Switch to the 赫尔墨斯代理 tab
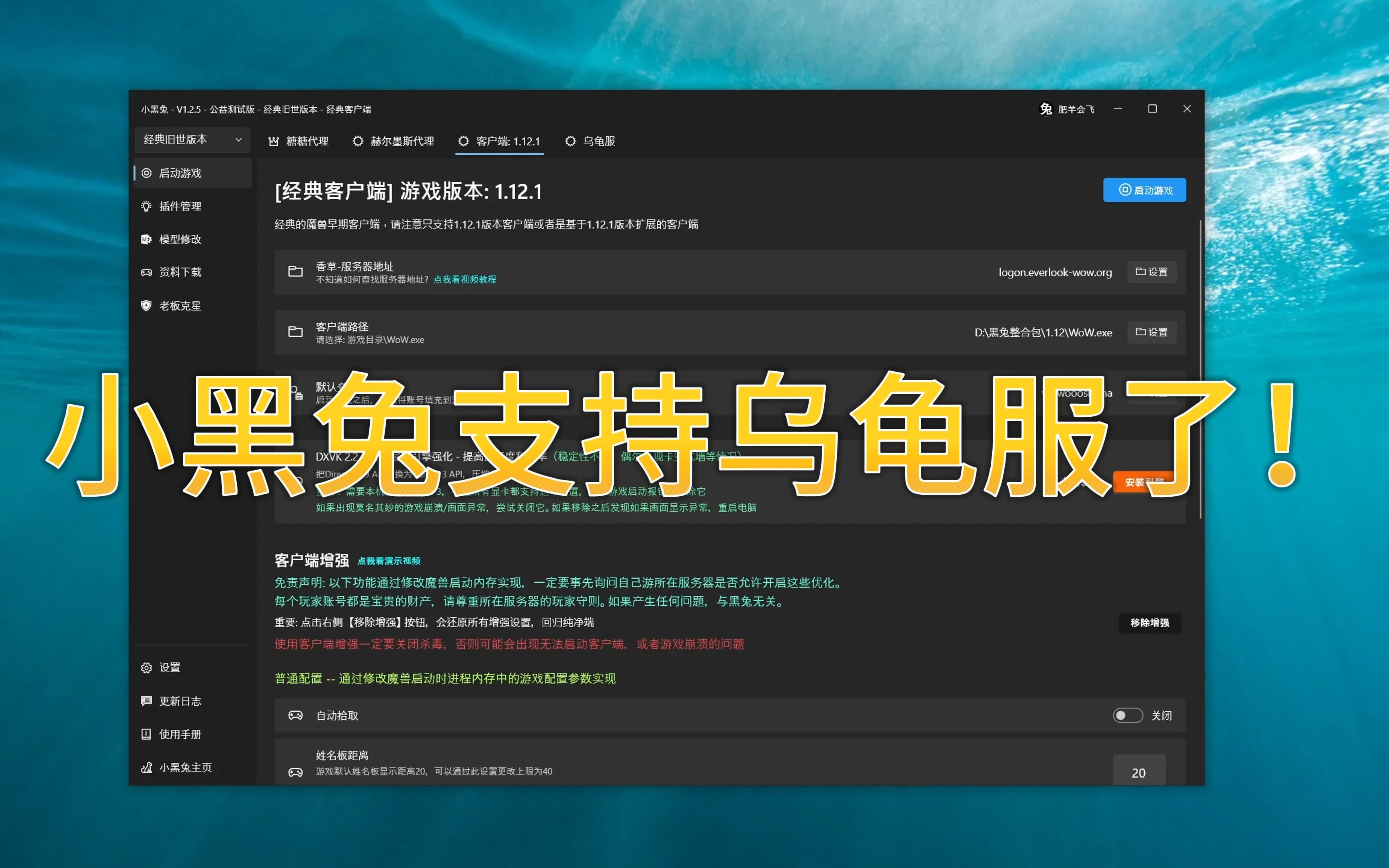The height and width of the screenshot is (868, 1389). 393,141
